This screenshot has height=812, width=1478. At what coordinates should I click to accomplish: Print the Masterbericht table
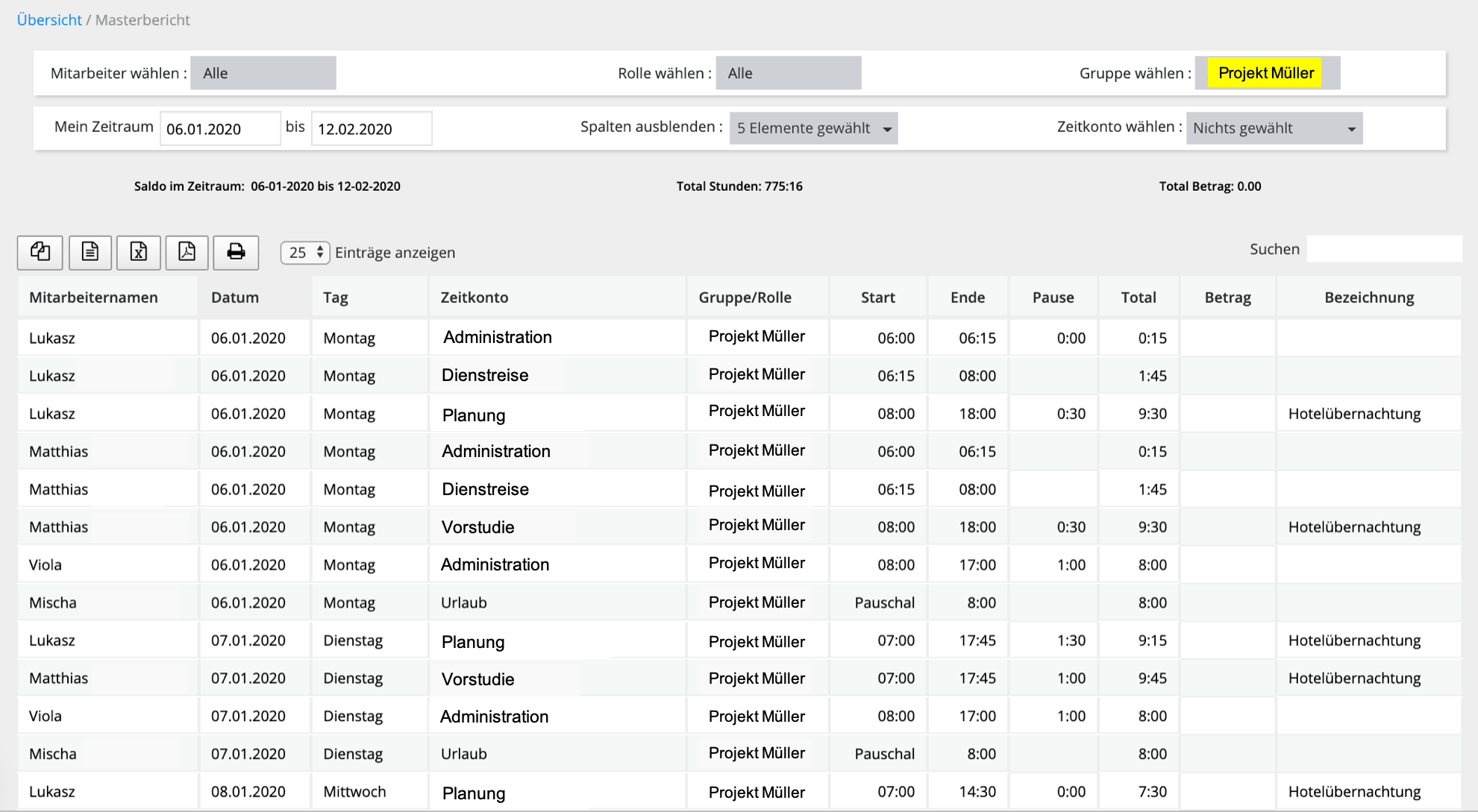pyautogui.click(x=236, y=252)
